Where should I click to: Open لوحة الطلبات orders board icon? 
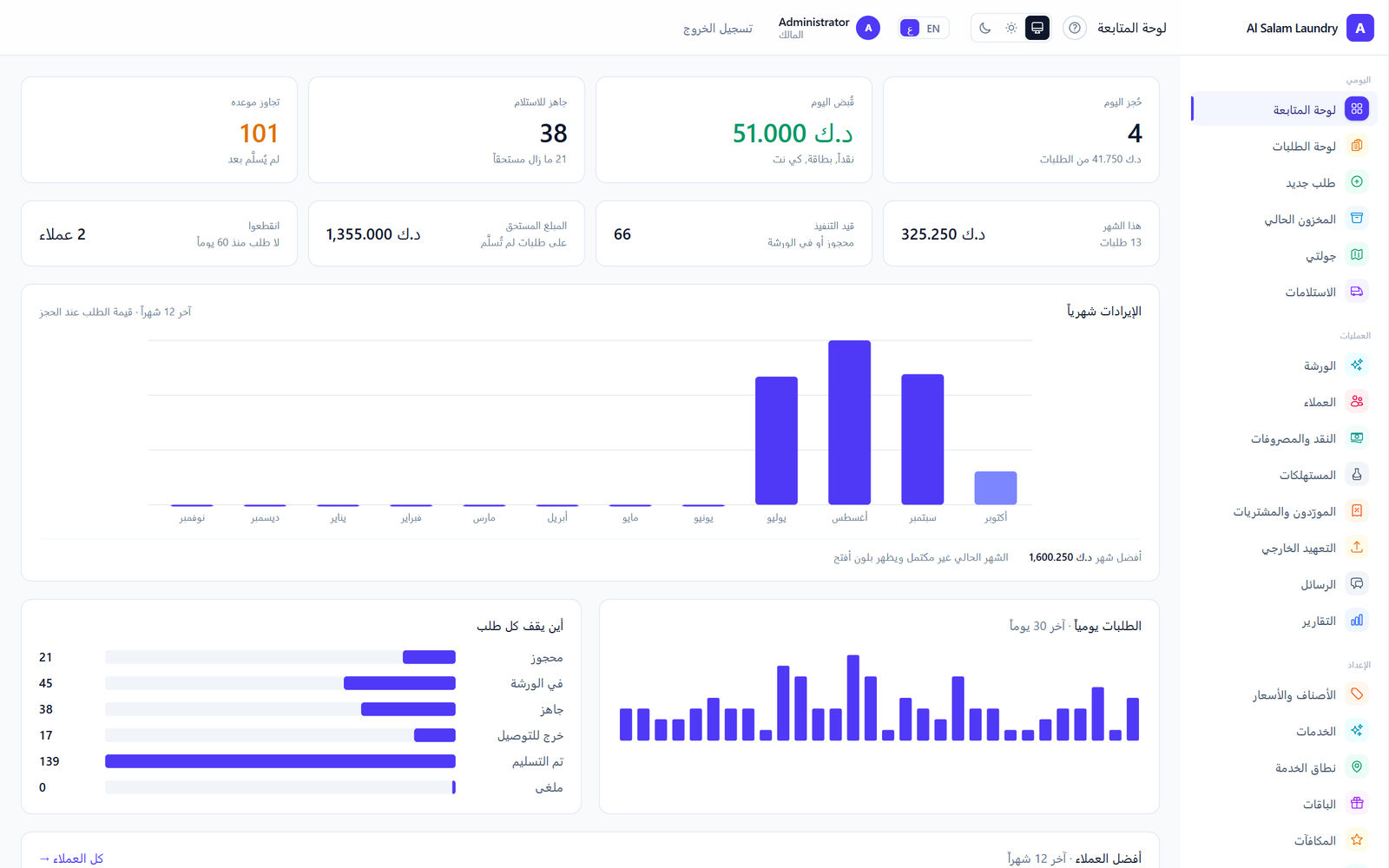point(1356,145)
